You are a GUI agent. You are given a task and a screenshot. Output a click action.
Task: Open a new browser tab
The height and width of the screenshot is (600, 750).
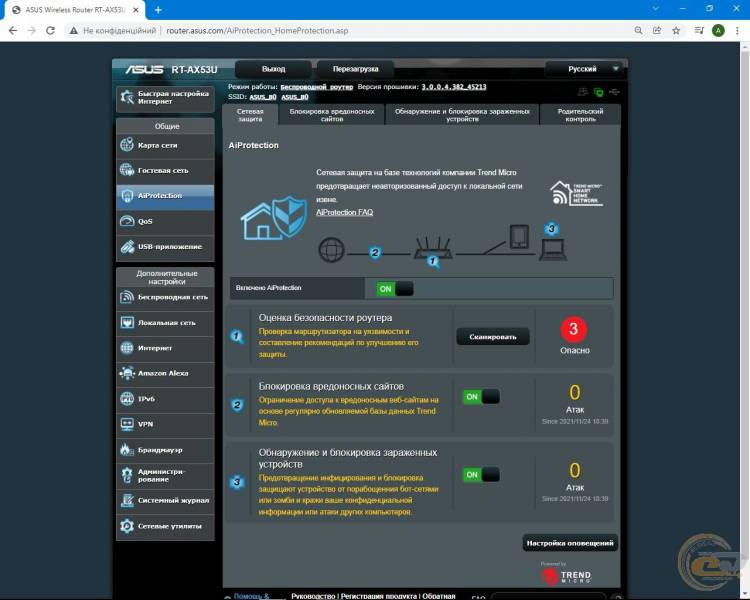pos(158,10)
